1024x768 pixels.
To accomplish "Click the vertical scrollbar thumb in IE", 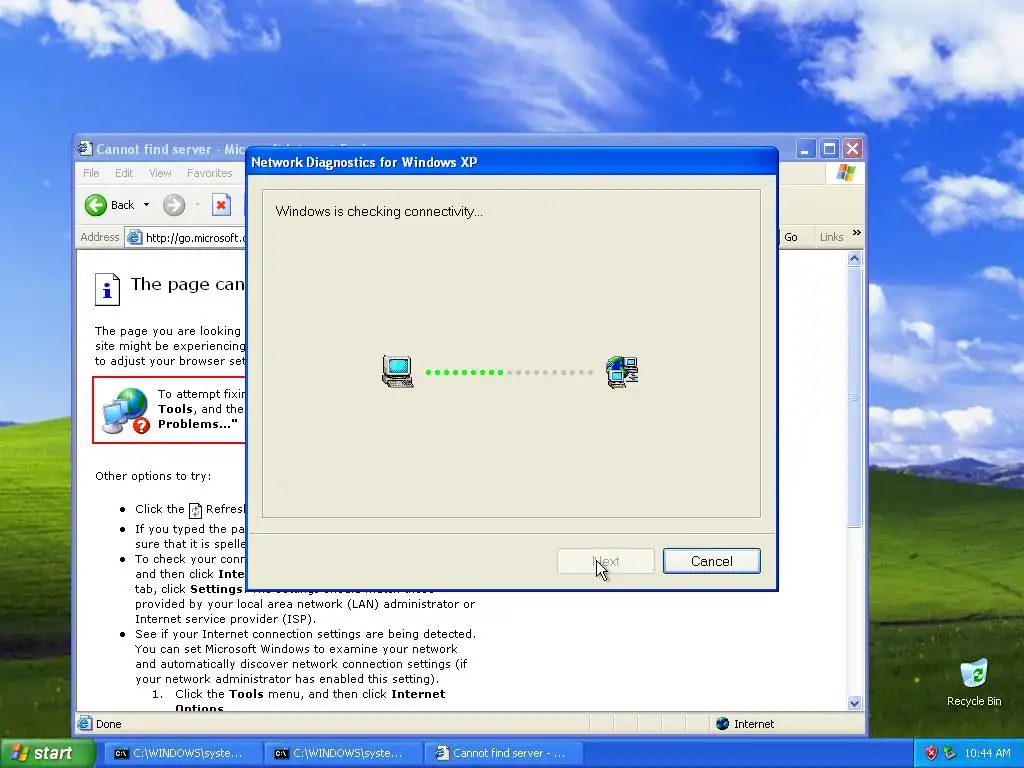I will click(854, 396).
